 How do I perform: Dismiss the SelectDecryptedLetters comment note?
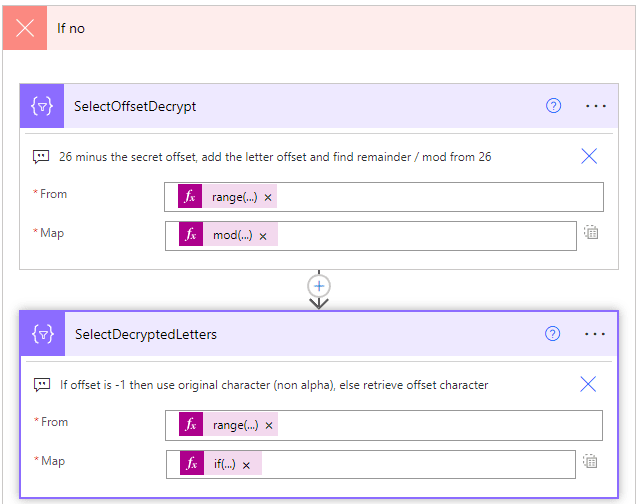tap(588, 384)
